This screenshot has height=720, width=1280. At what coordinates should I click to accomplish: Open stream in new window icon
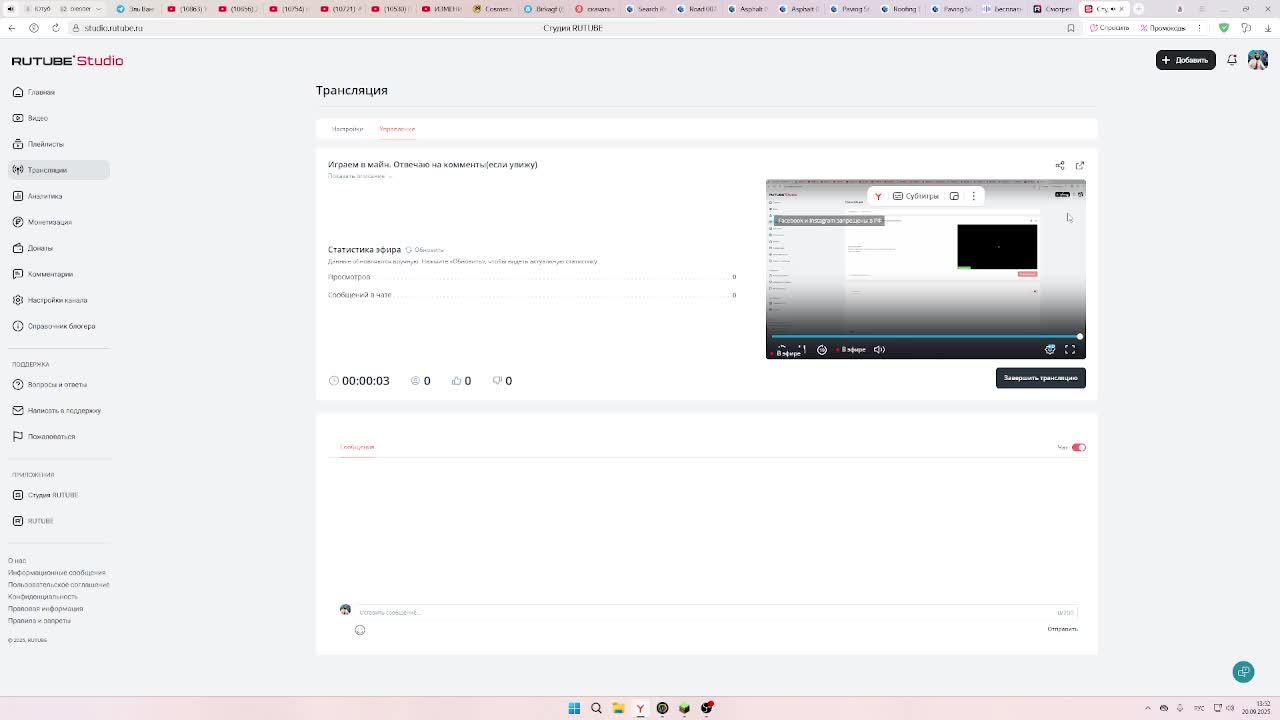pyautogui.click(x=1080, y=165)
